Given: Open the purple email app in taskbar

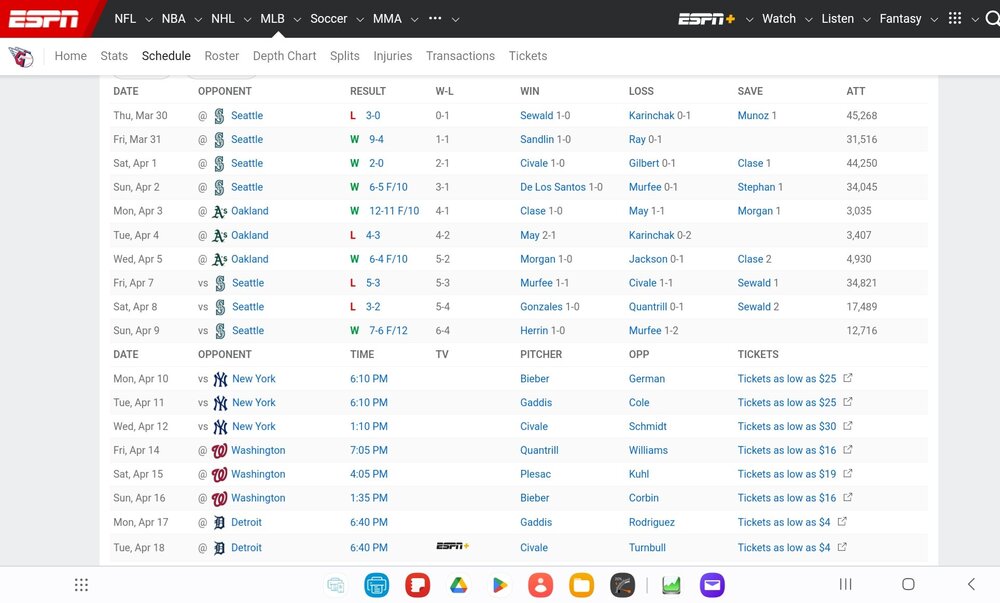Looking at the screenshot, I should pos(712,585).
